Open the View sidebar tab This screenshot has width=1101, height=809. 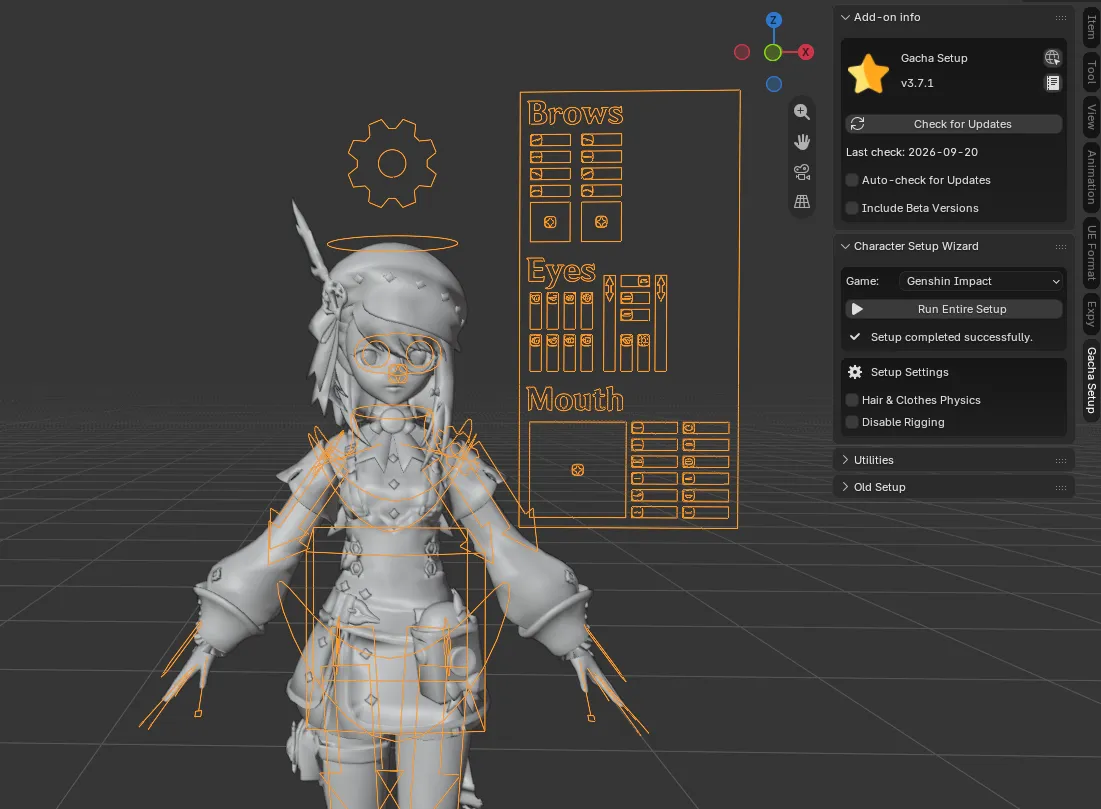[x=1091, y=116]
